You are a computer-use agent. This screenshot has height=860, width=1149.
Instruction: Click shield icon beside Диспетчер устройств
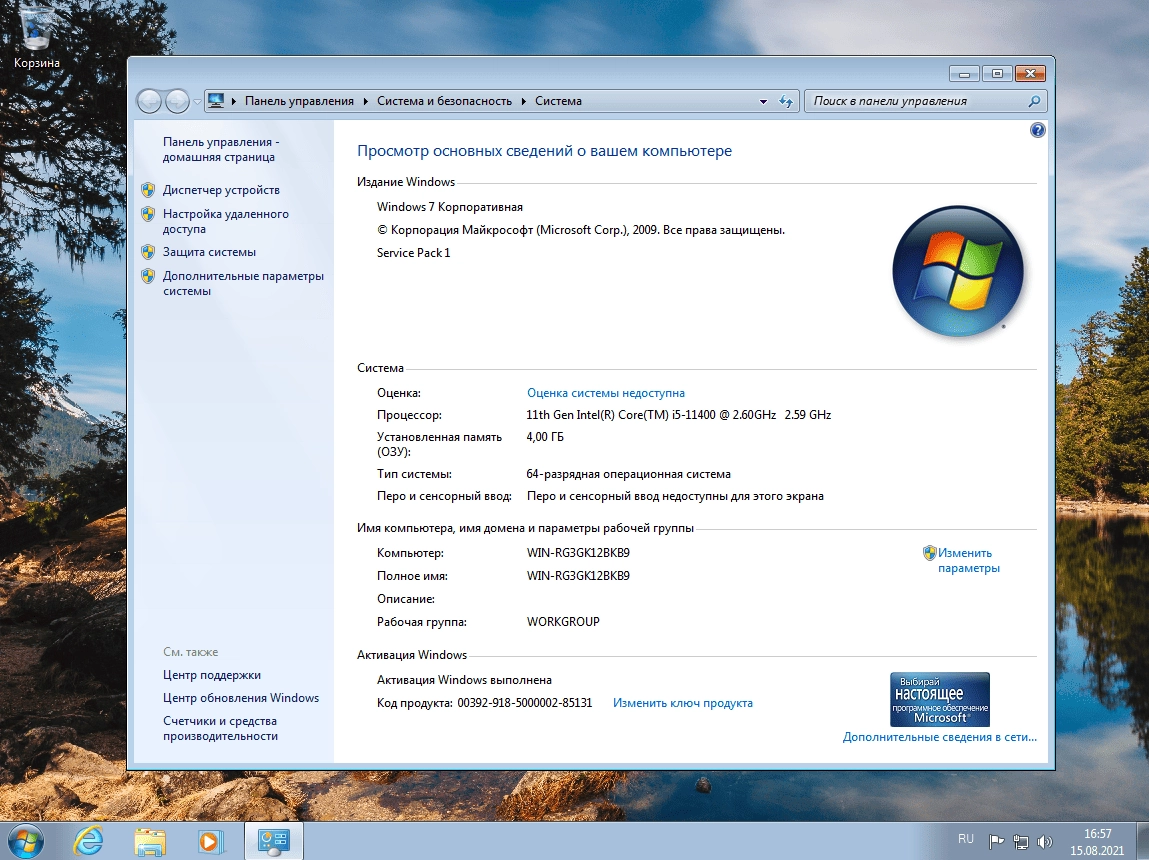coord(148,190)
